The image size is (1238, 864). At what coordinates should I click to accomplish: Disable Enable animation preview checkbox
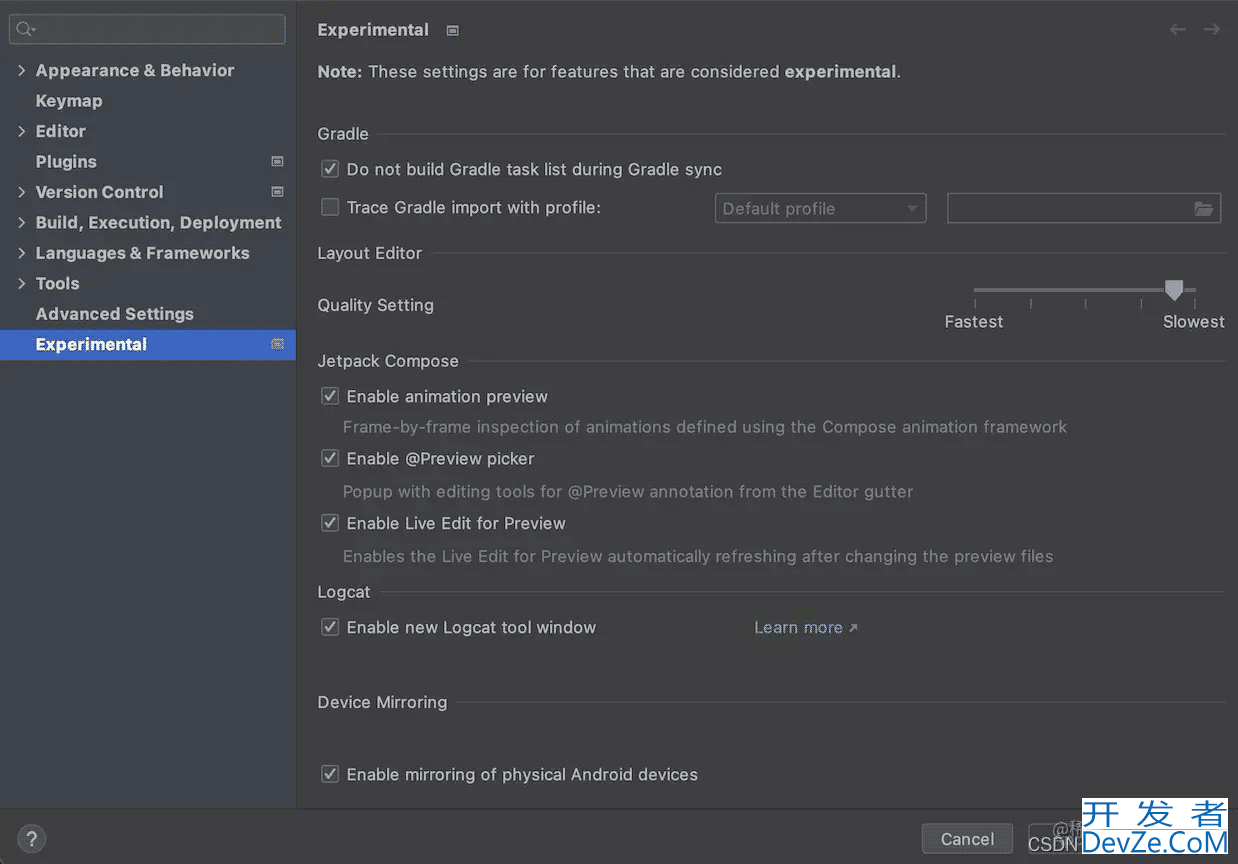point(330,397)
